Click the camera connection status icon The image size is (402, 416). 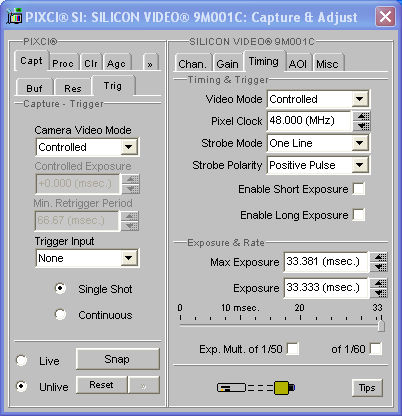[256, 387]
